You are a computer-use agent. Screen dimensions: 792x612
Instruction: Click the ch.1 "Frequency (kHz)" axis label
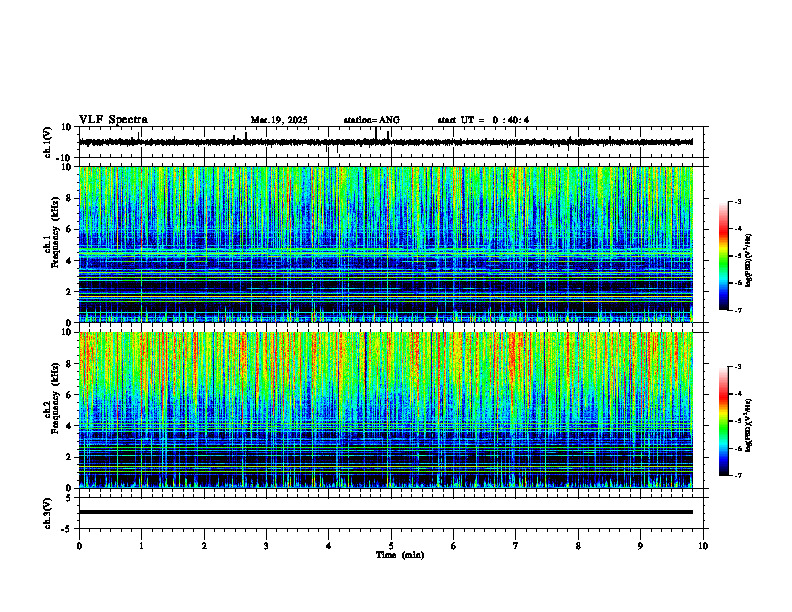56,233
